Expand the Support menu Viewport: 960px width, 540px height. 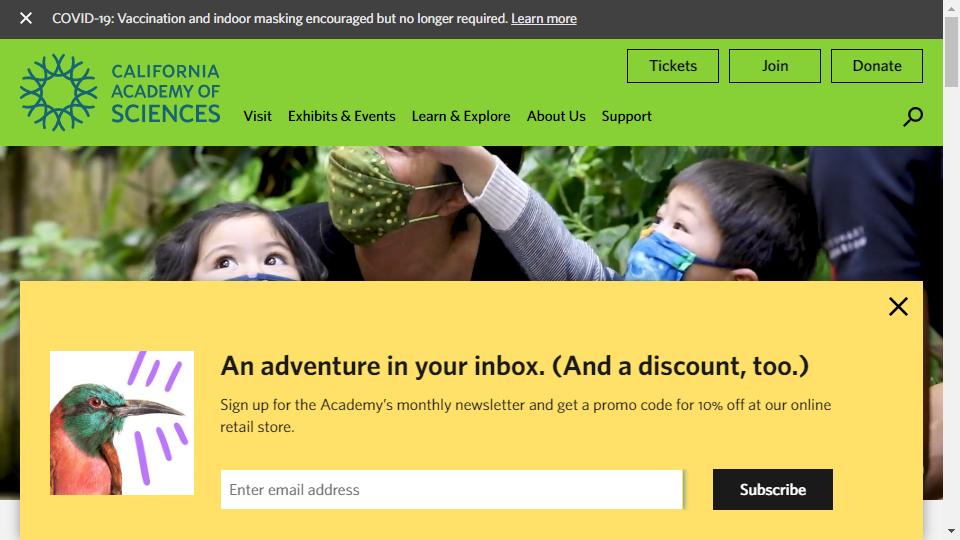click(626, 116)
